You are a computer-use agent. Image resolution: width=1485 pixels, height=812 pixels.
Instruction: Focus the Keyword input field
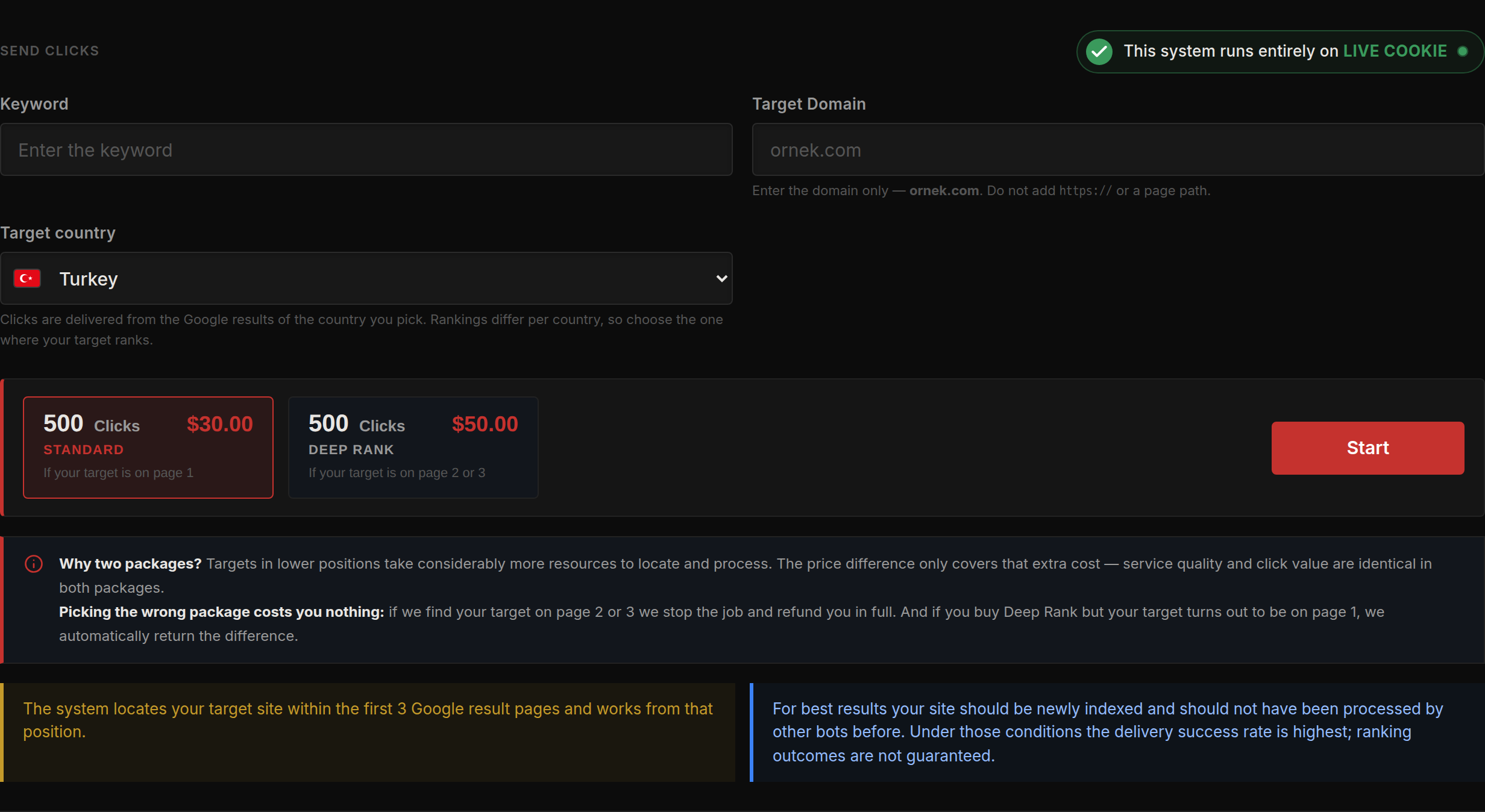[366, 149]
